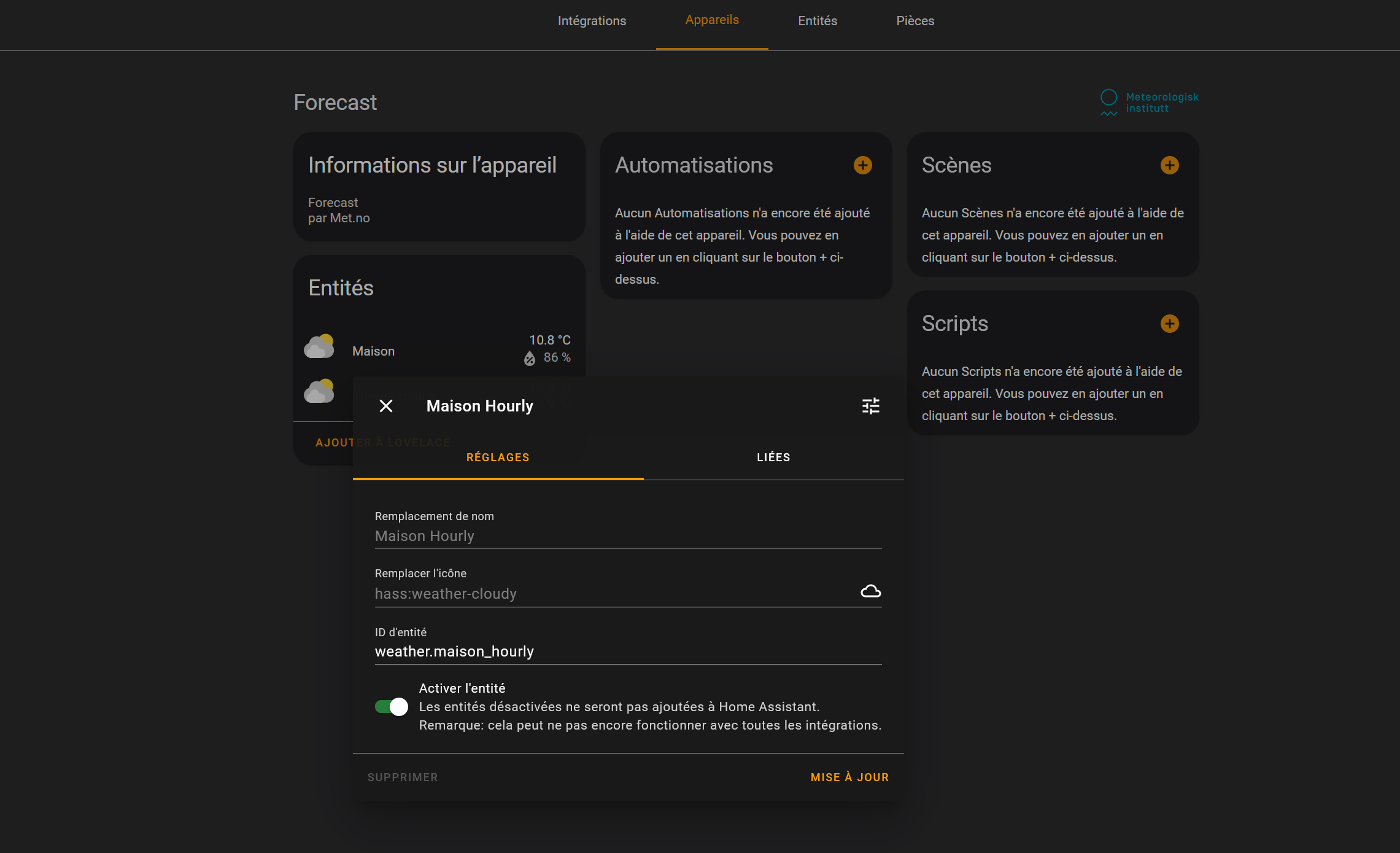This screenshot has height=853, width=1400.
Task: Click the 86 % humidity value
Action: (557, 357)
